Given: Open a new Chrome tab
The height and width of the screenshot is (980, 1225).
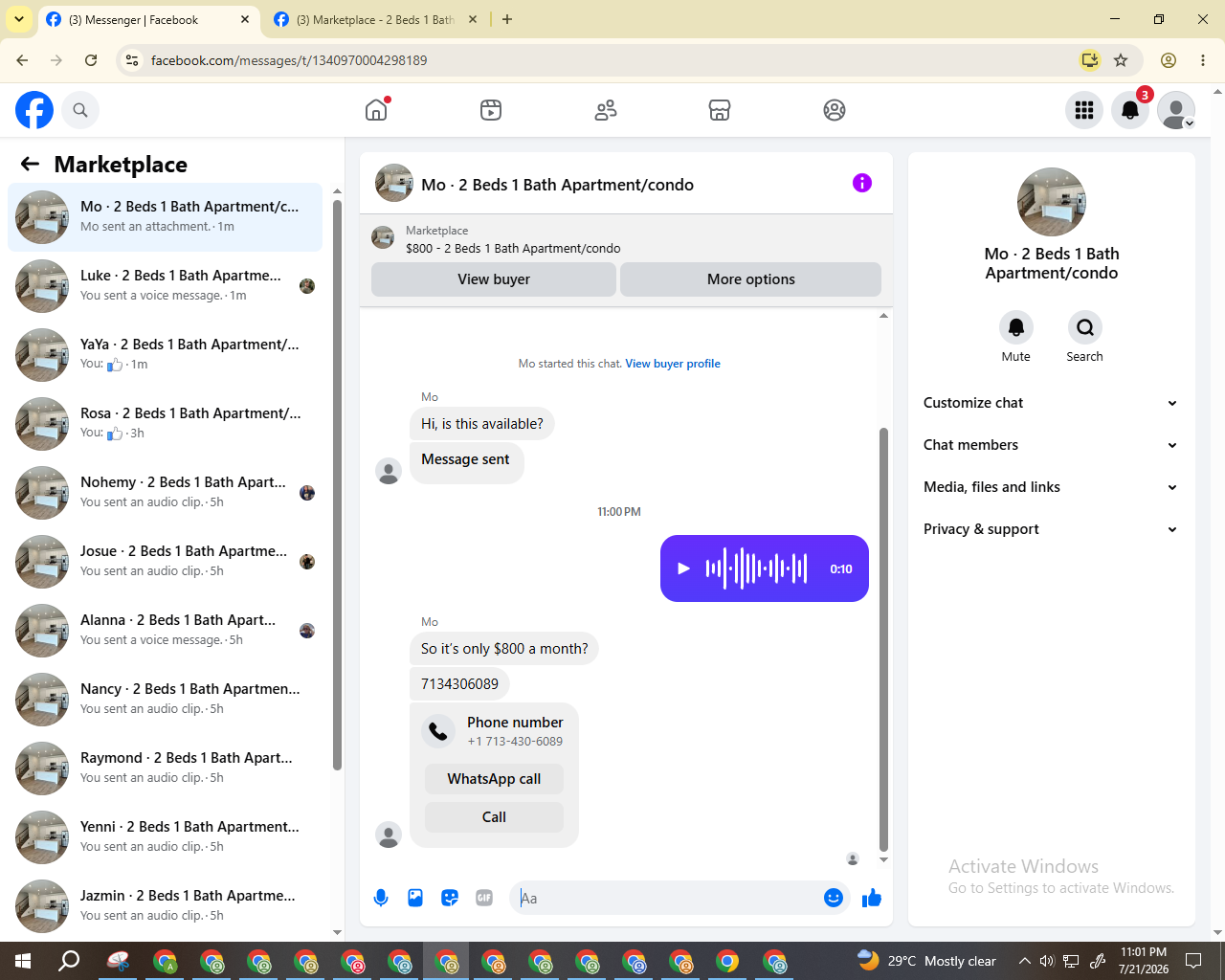Looking at the screenshot, I should pos(507,19).
